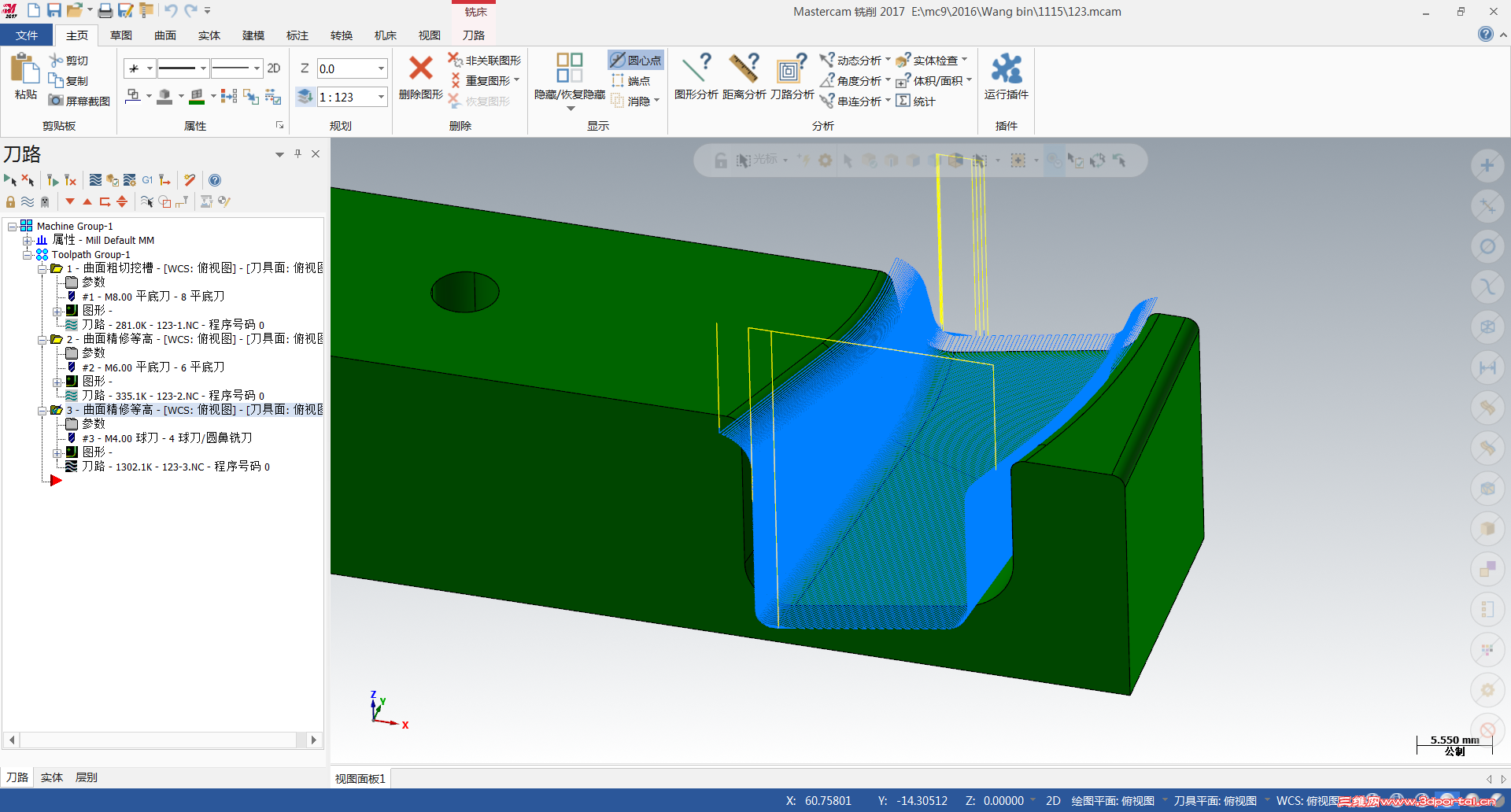The image size is (1511, 812).
Task: Click the 距离分析 ruler icon
Action: 744,68
